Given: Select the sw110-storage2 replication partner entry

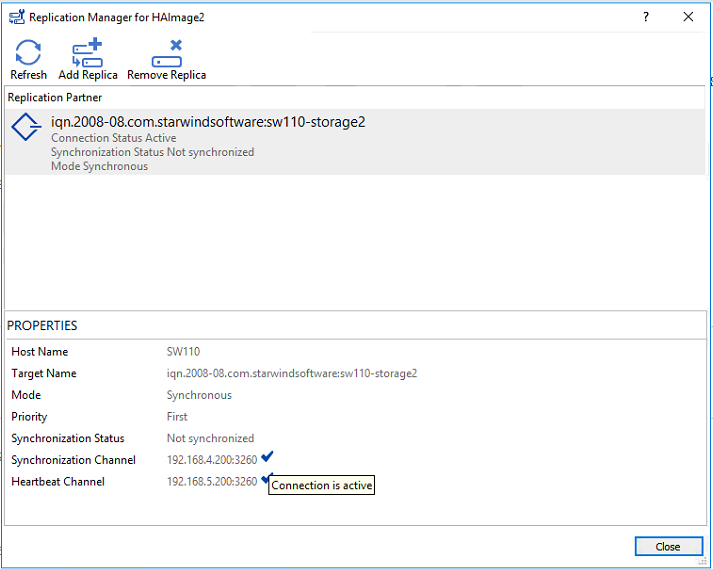Looking at the screenshot, I should coord(355,142).
